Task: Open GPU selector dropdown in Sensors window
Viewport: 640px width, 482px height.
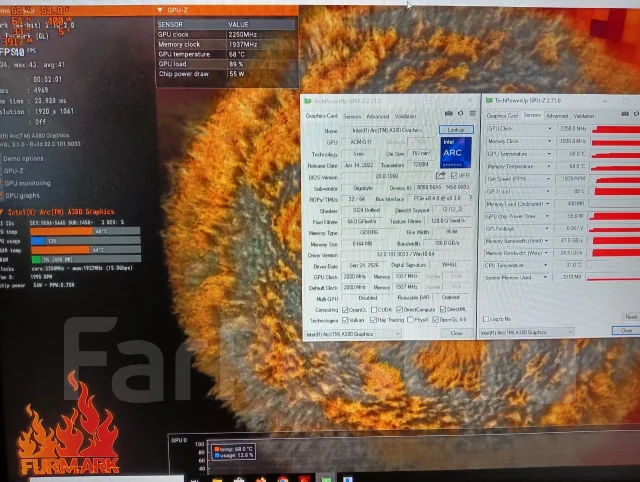Action: coord(527,332)
